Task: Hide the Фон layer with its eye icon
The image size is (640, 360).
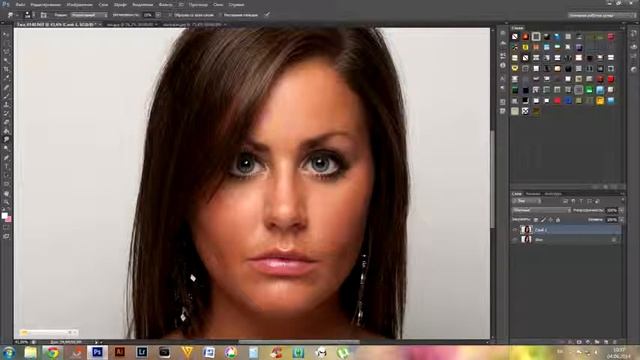Action: click(515, 240)
